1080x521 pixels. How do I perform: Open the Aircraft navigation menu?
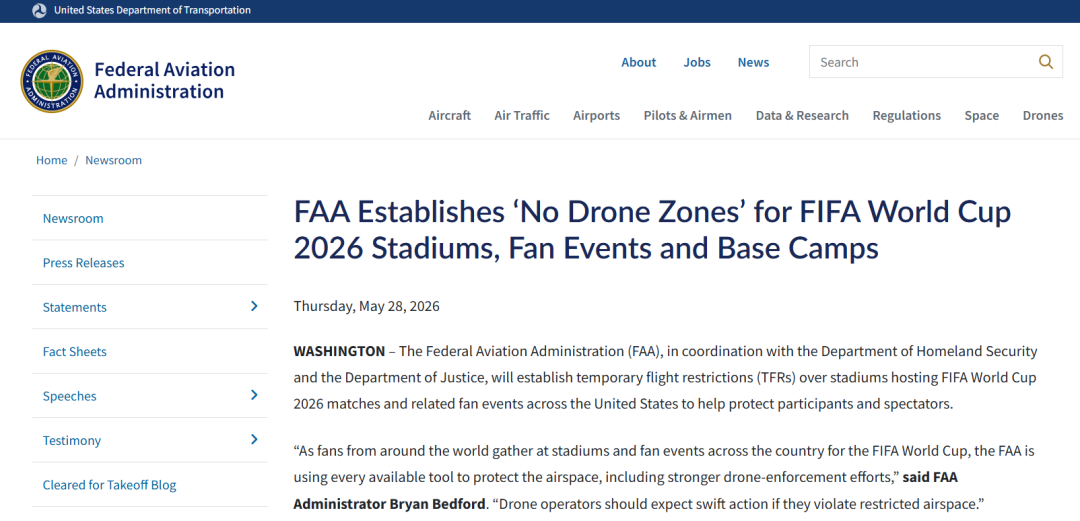pyautogui.click(x=450, y=116)
